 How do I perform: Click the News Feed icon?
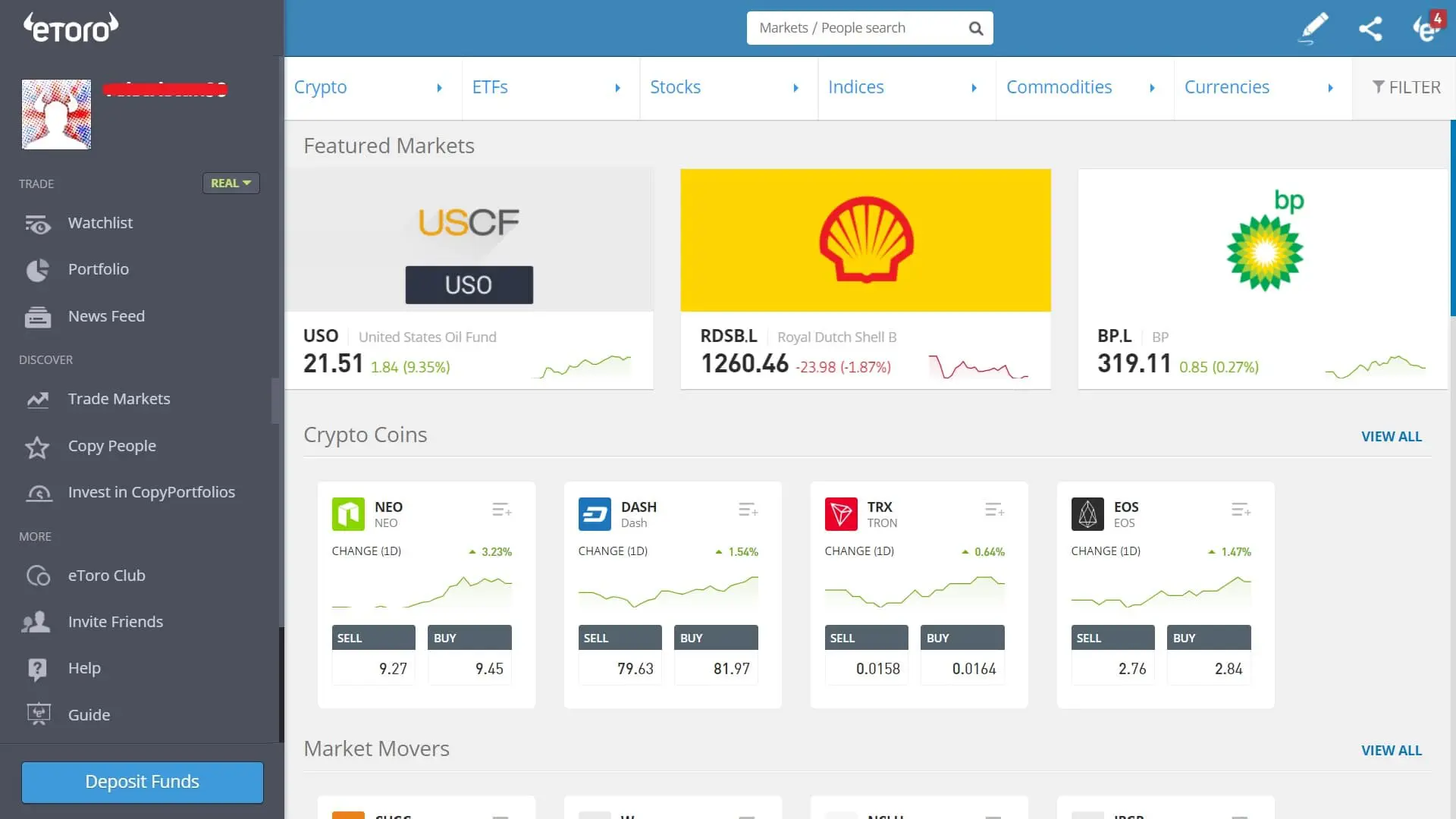pyautogui.click(x=37, y=317)
